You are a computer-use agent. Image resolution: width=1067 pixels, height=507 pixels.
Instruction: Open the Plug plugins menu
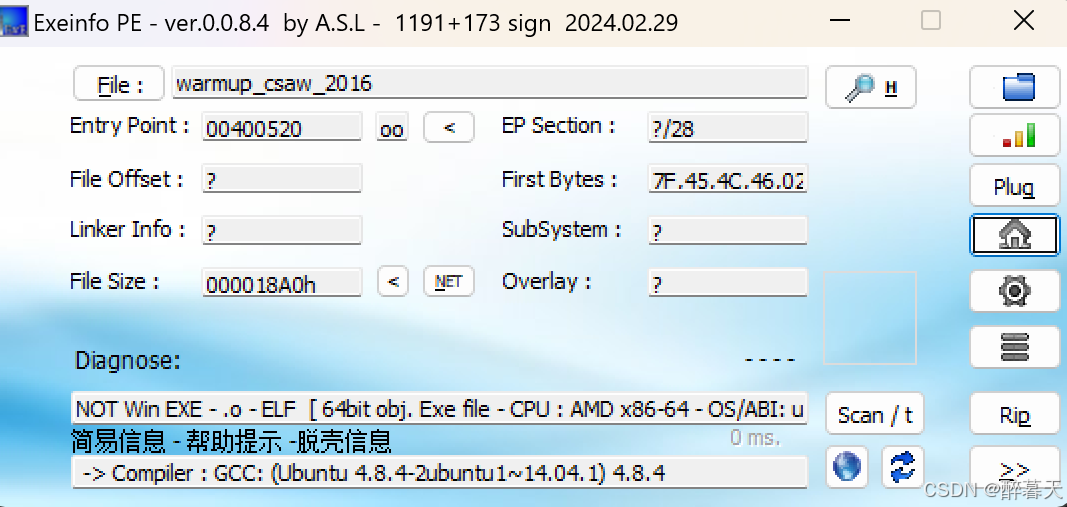[x=1014, y=186]
